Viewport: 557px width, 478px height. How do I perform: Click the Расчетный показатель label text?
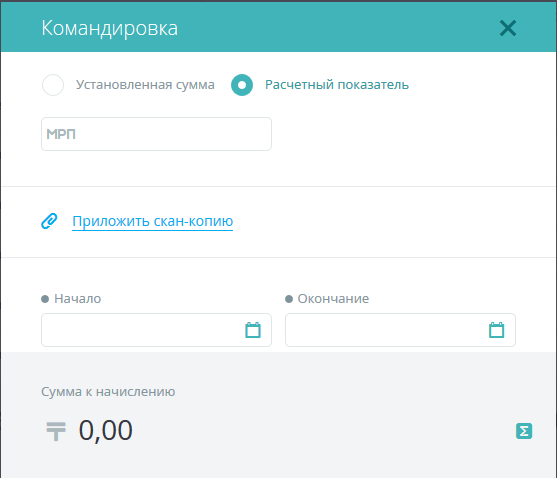pos(337,85)
